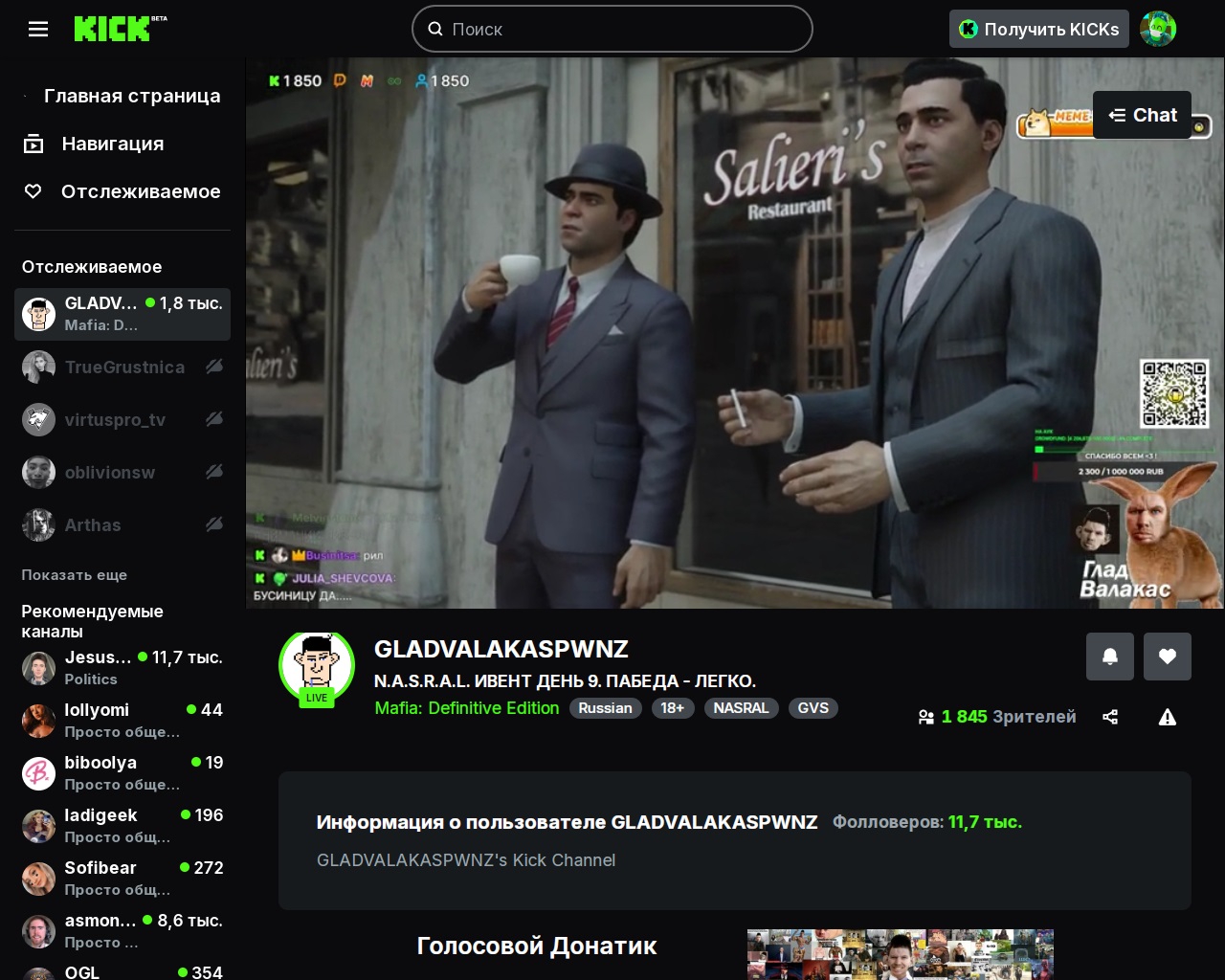Click the Jesus... channel avatar
1225x980 pixels.
click(x=39, y=668)
